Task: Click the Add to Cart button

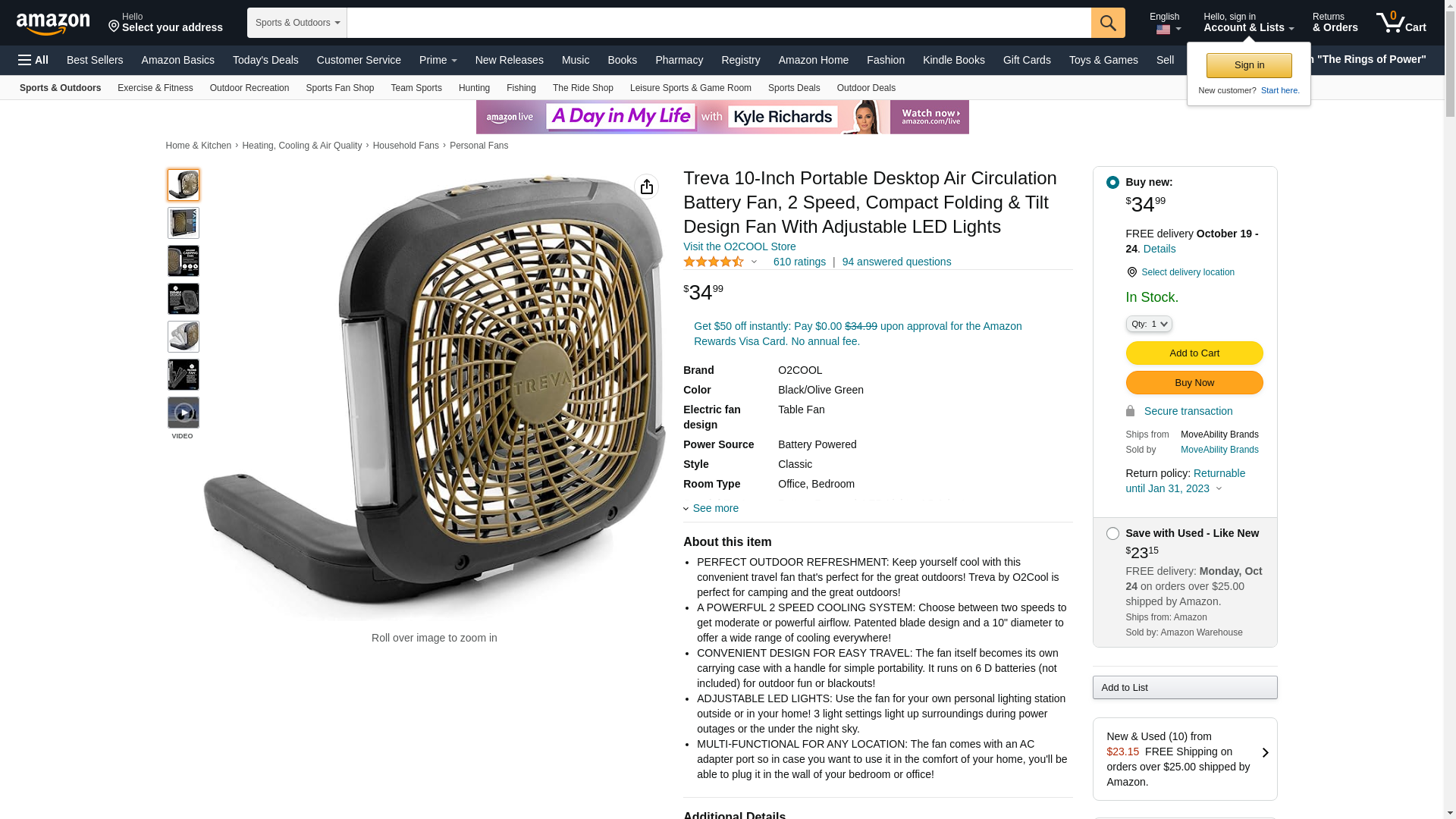Action: 1194,353
